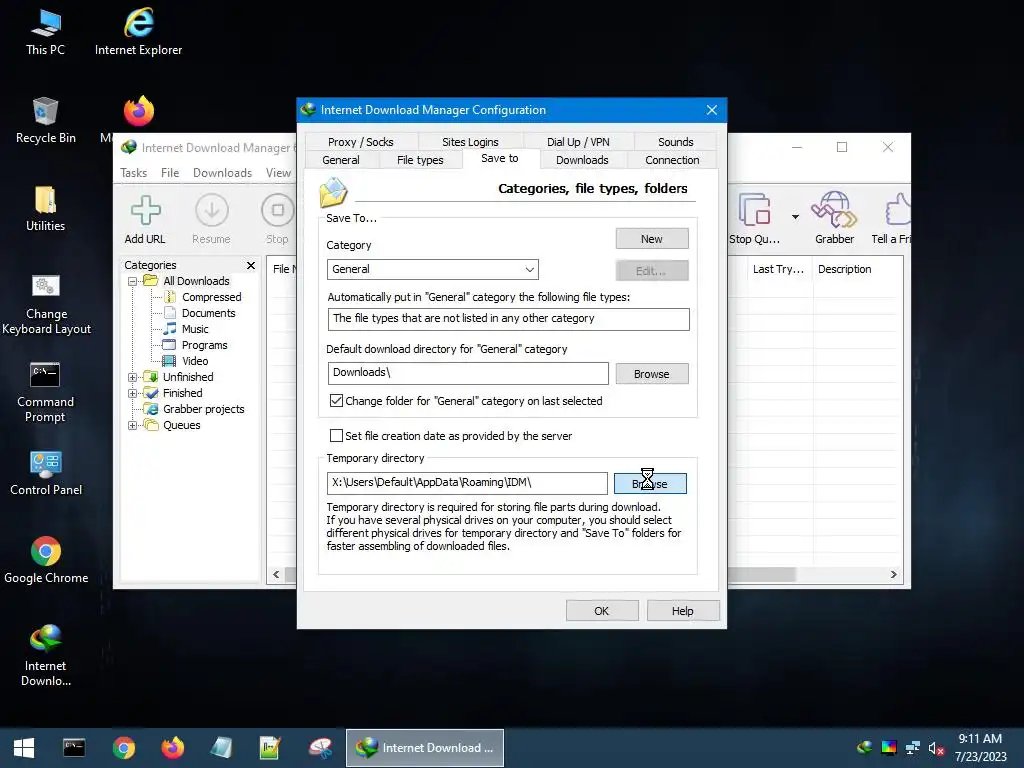Expand the Queues tree node
Screen dimensions: 1024x768
tap(133, 425)
